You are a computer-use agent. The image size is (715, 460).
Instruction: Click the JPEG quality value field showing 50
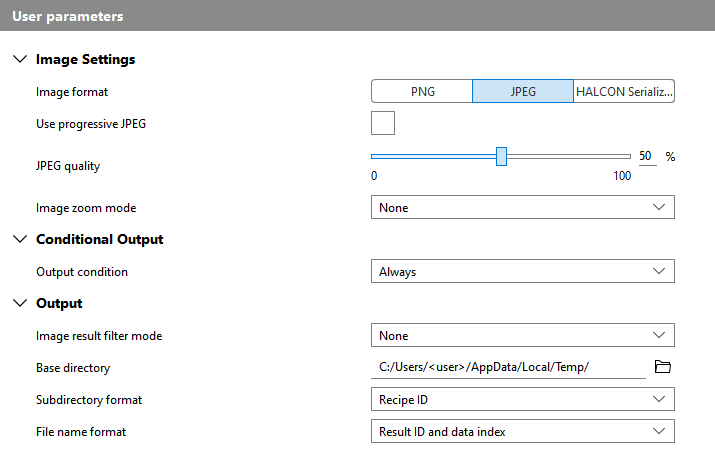(646, 156)
